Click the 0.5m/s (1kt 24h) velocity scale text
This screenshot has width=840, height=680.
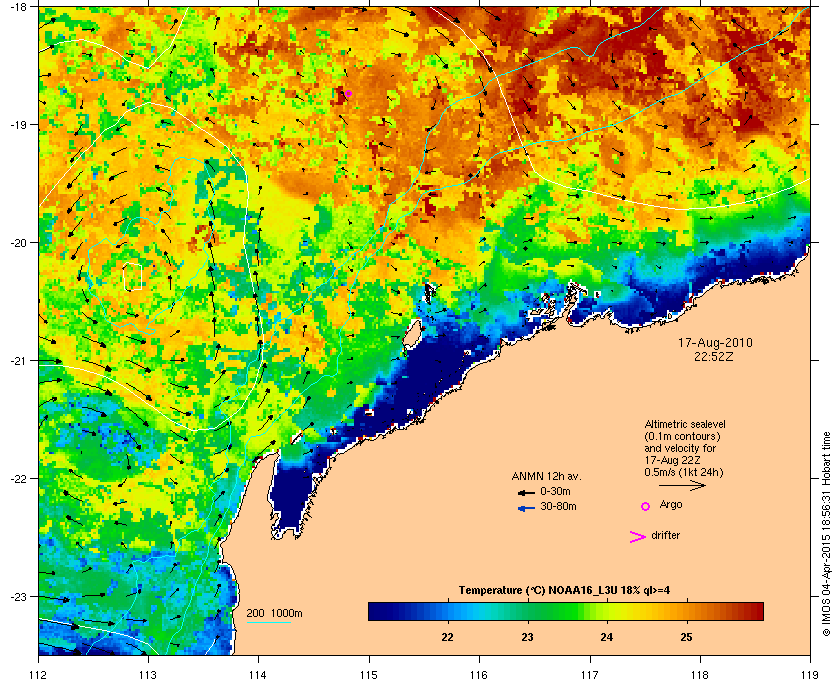click(x=684, y=472)
